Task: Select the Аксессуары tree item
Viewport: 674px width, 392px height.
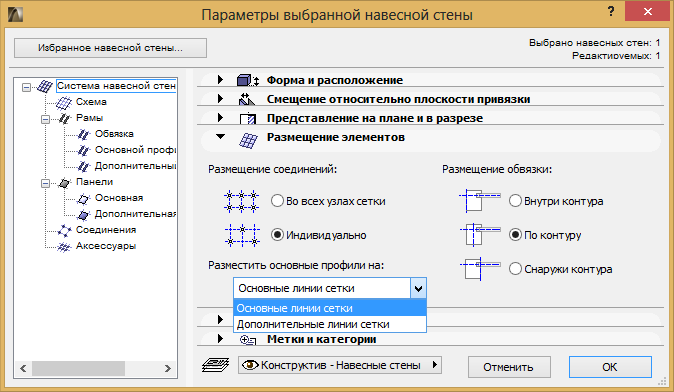Action: [x=106, y=246]
